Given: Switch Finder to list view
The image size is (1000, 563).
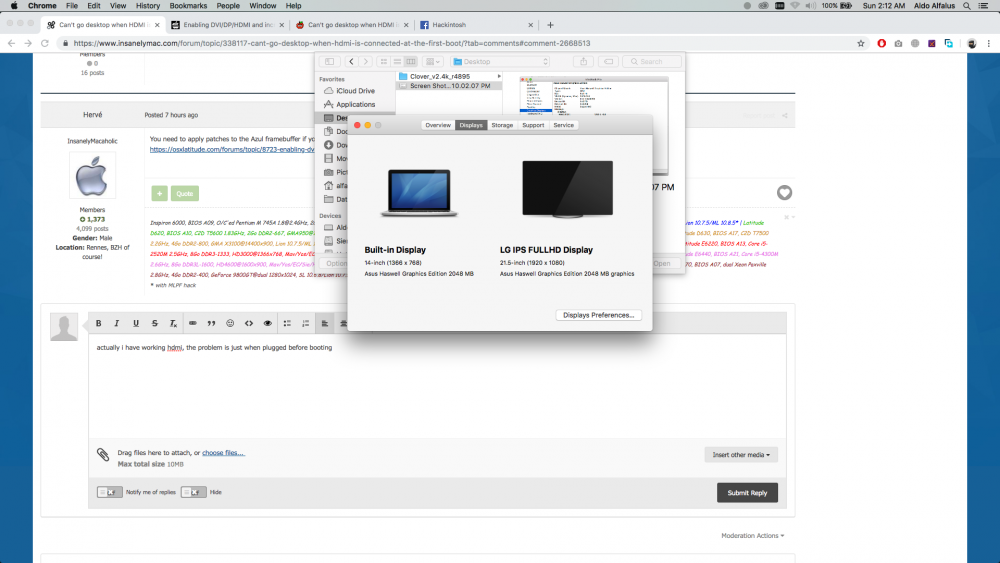Looking at the screenshot, I should [397, 62].
